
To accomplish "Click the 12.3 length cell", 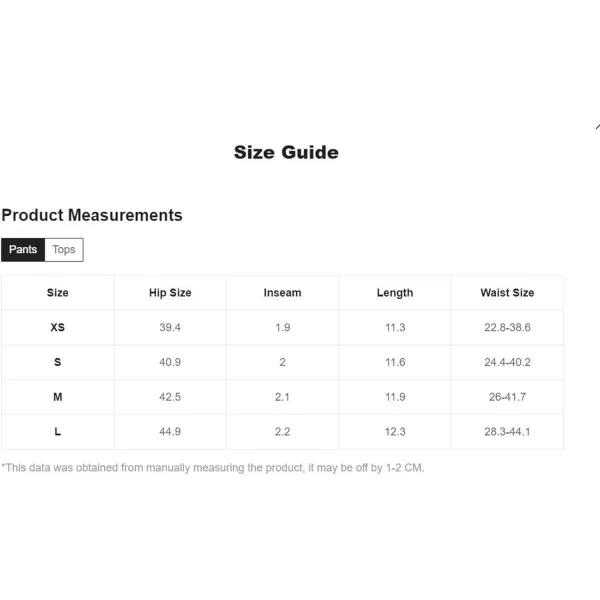I will [395, 432].
